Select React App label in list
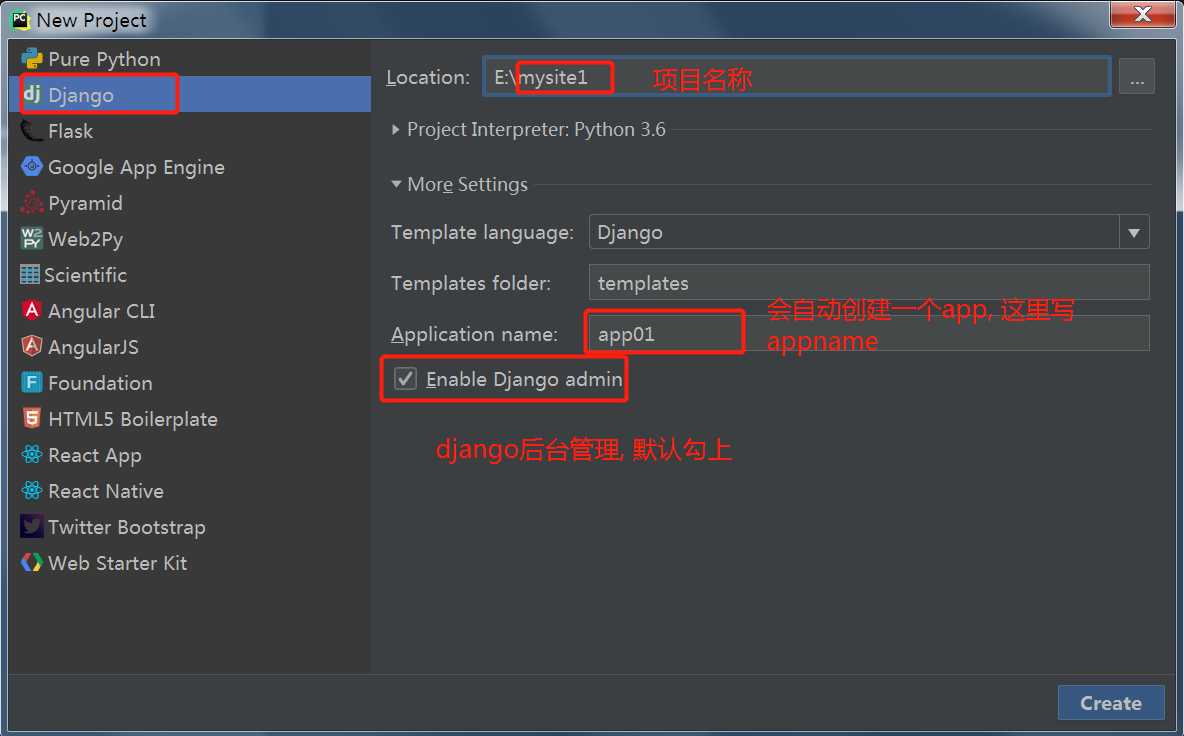This screenshot has width=1184, height=736. pos(95,455)
